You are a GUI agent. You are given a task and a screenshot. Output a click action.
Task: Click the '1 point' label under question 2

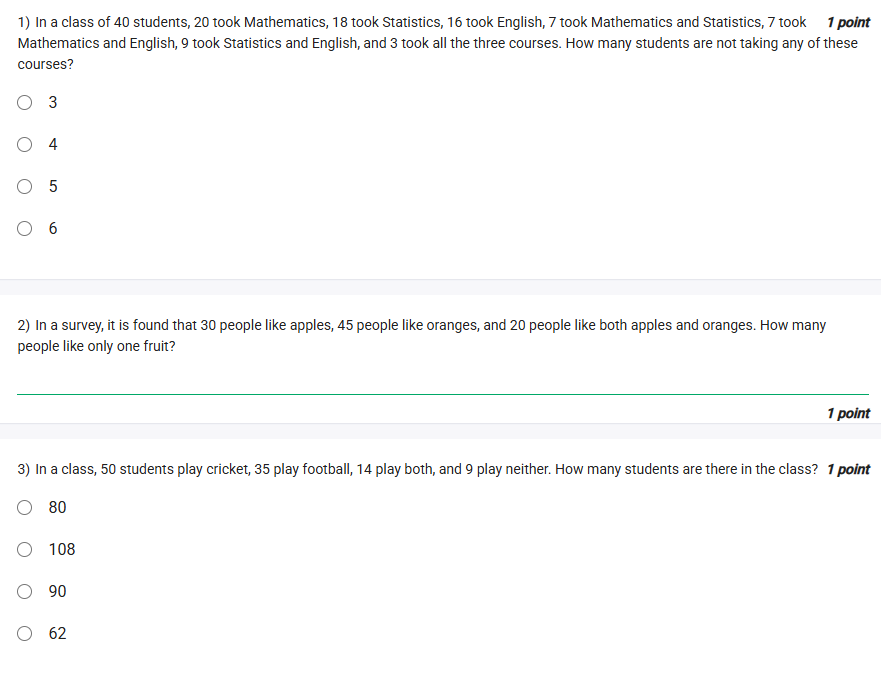click(848, 413)
